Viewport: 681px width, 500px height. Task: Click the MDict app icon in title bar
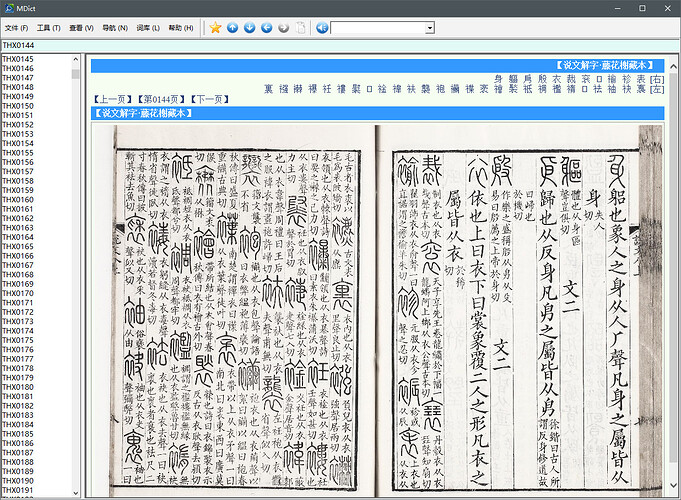pos(9,8)
